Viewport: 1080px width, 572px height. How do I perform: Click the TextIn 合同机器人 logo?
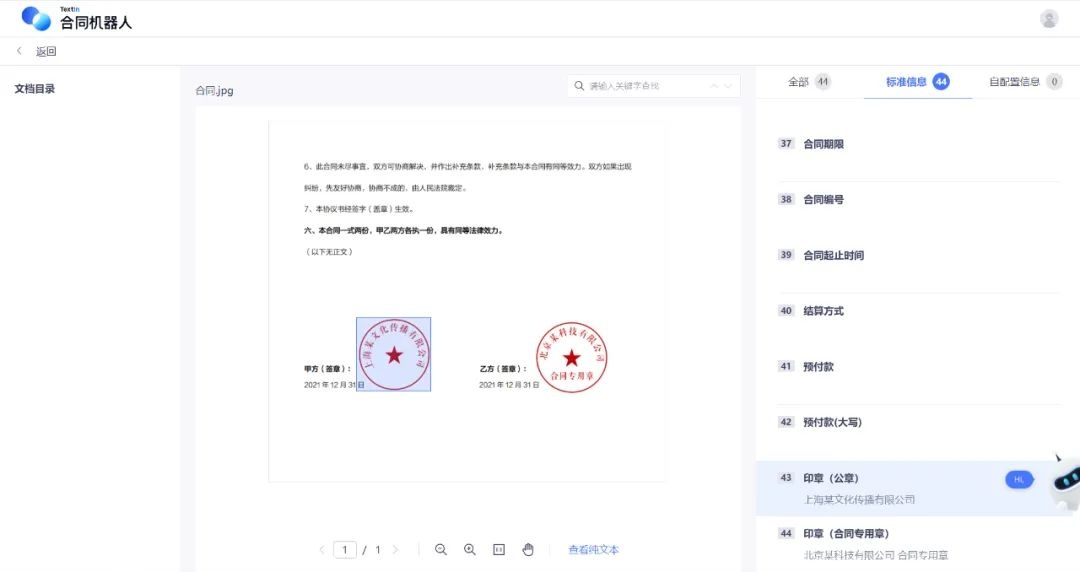[77, 18]
